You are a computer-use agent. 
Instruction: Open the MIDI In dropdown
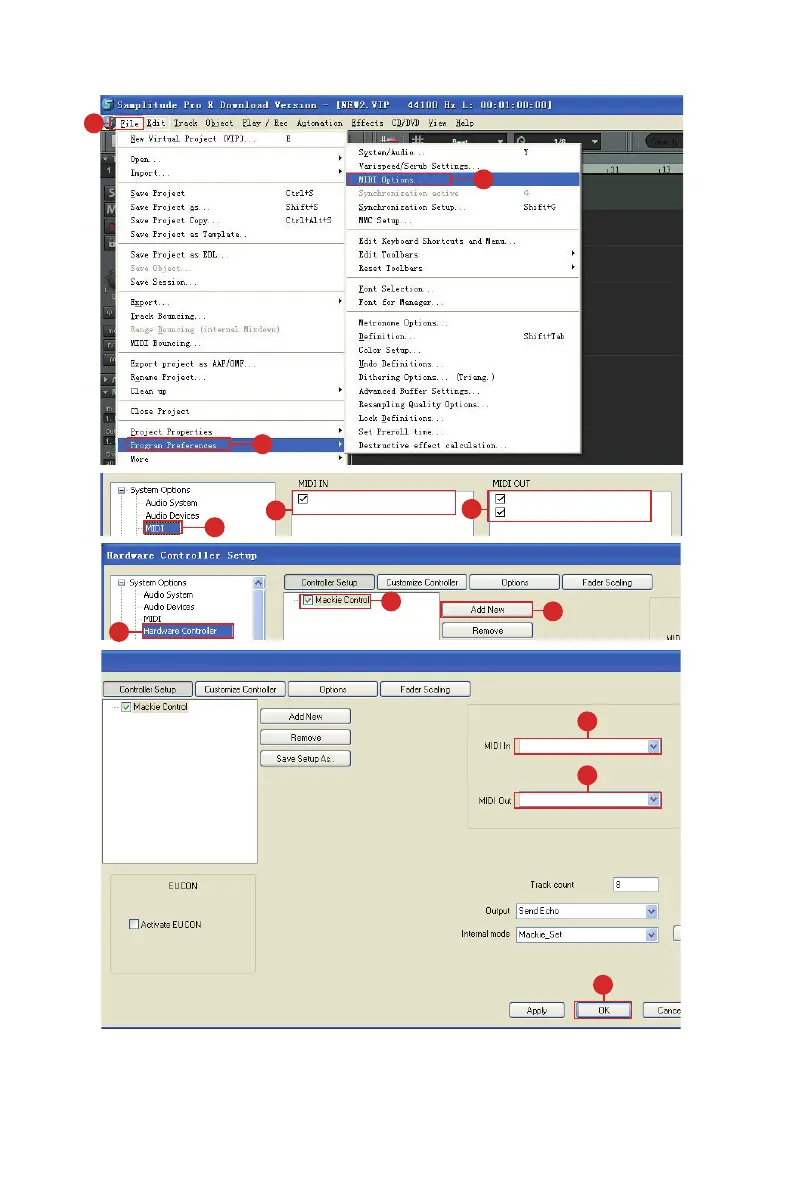tap(653, 747)
